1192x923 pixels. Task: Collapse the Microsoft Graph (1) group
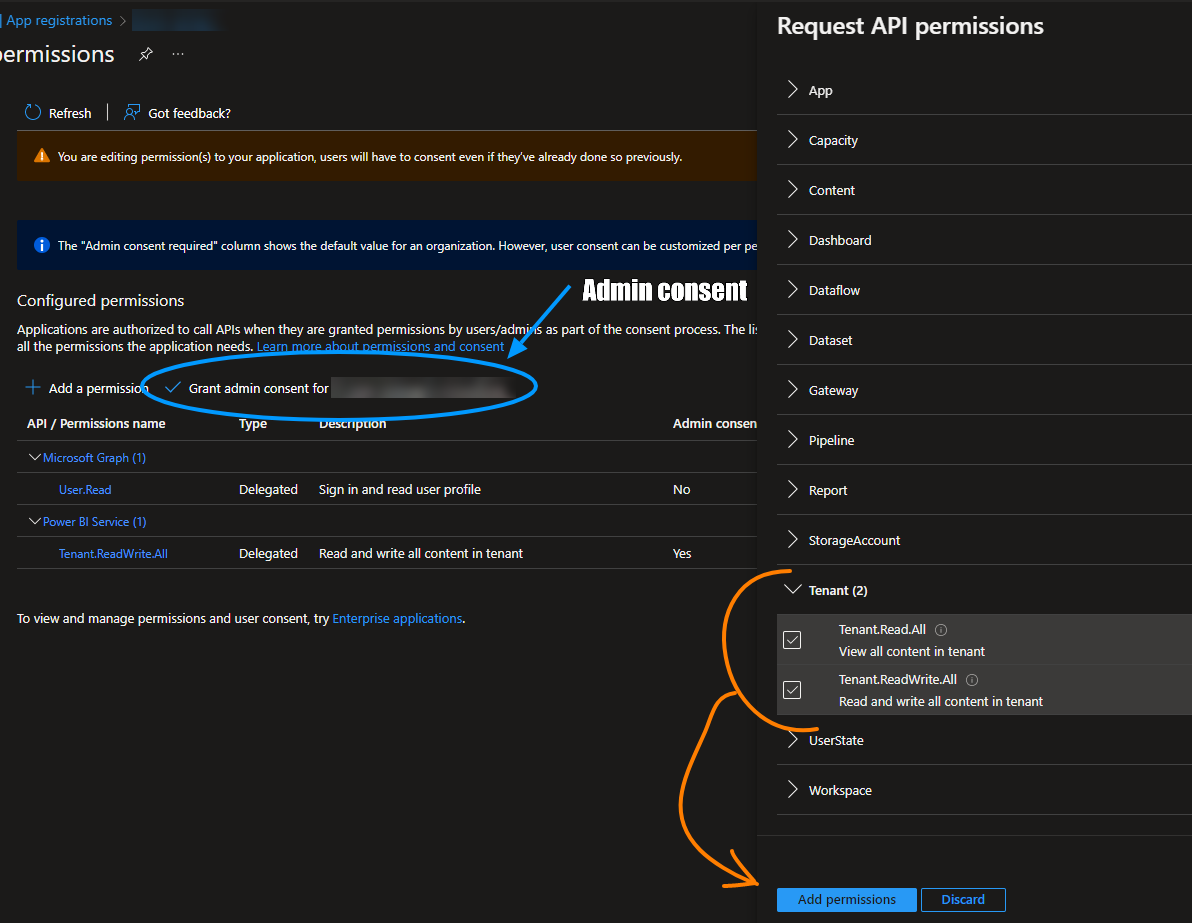click(x=35, y=458)
